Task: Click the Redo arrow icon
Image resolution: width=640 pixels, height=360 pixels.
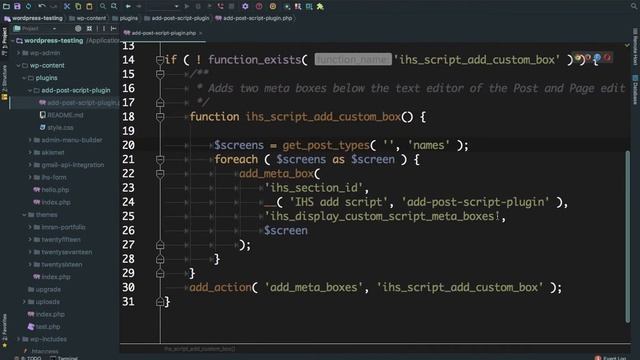Action: click(x=53, y=6)
